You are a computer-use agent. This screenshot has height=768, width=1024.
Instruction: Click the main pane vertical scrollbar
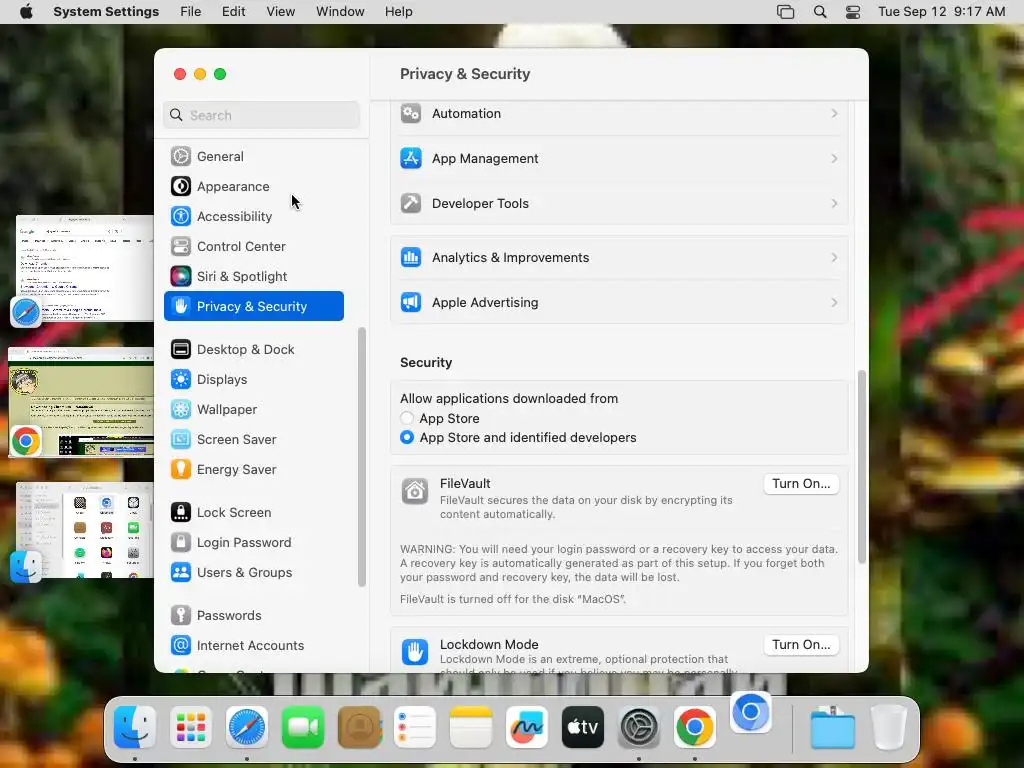[x=862, y=467]
